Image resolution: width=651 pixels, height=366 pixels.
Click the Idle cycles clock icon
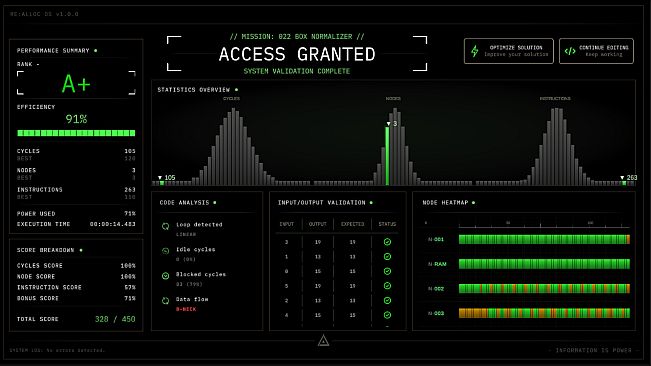(x=165, y=251)
